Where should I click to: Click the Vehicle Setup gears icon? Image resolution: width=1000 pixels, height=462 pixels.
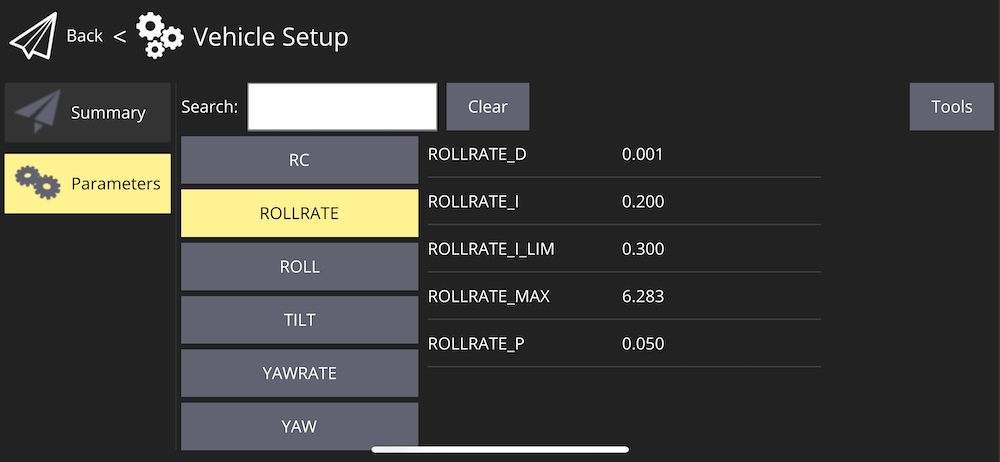pos(159,36)
